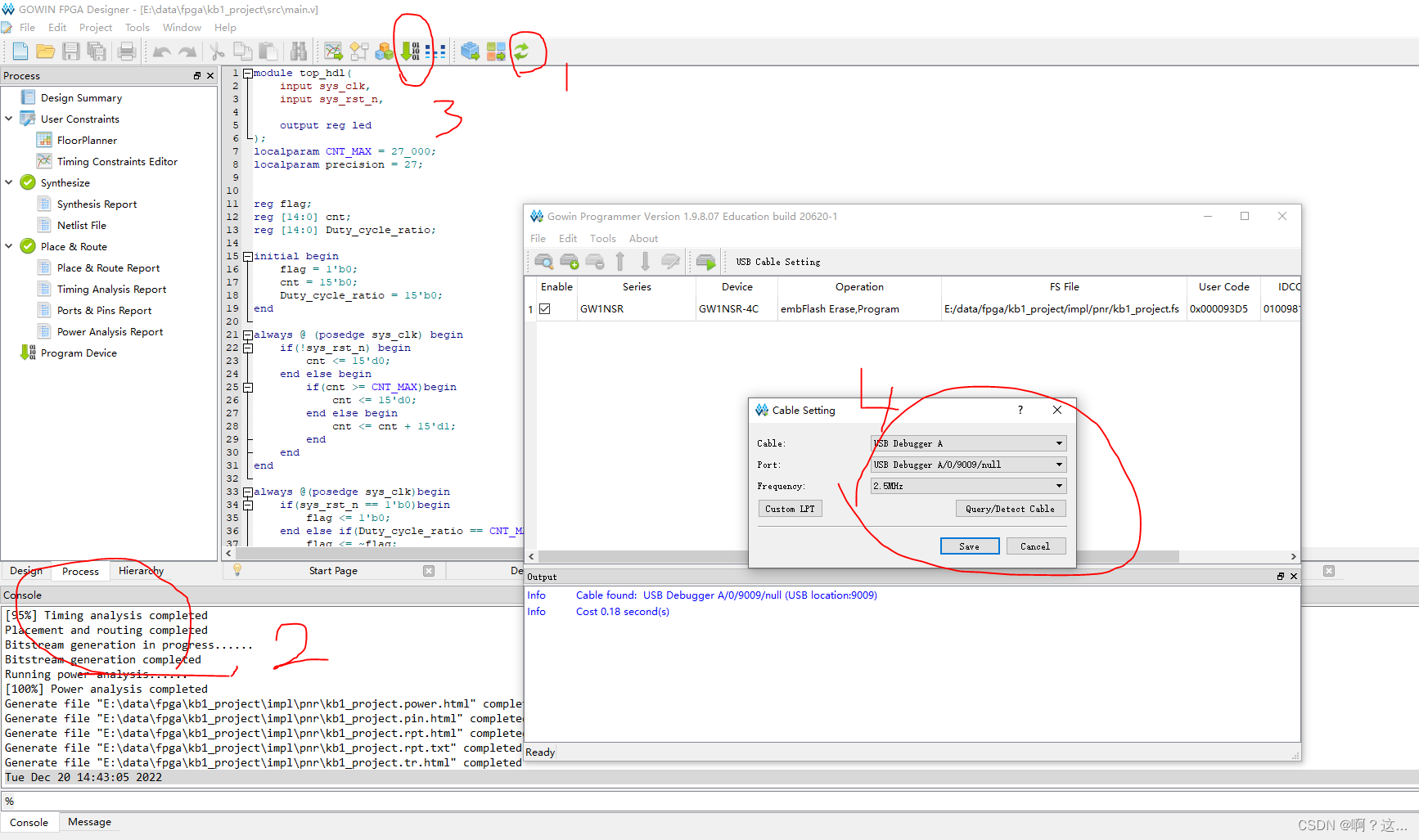Open Synthesis Report in Process tree
The height and width of the screenshot is (840, 1419).
[97, 204]
